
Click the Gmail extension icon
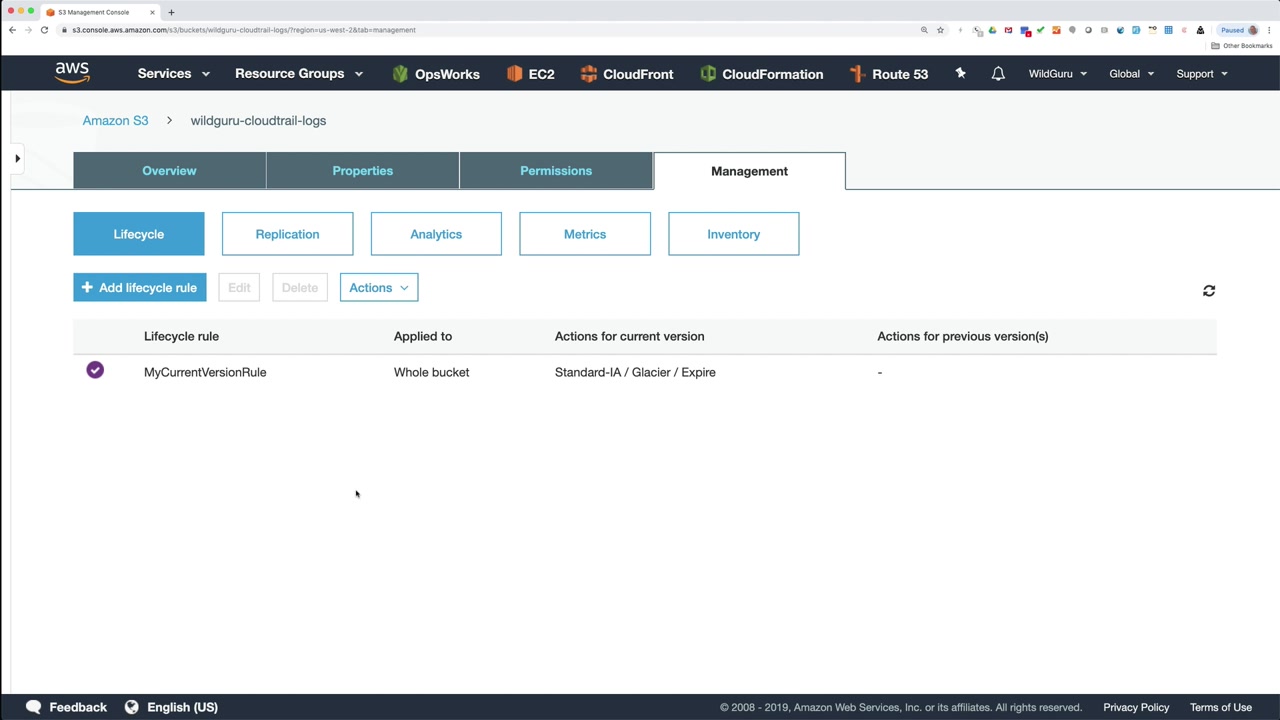pos(1008,30)
